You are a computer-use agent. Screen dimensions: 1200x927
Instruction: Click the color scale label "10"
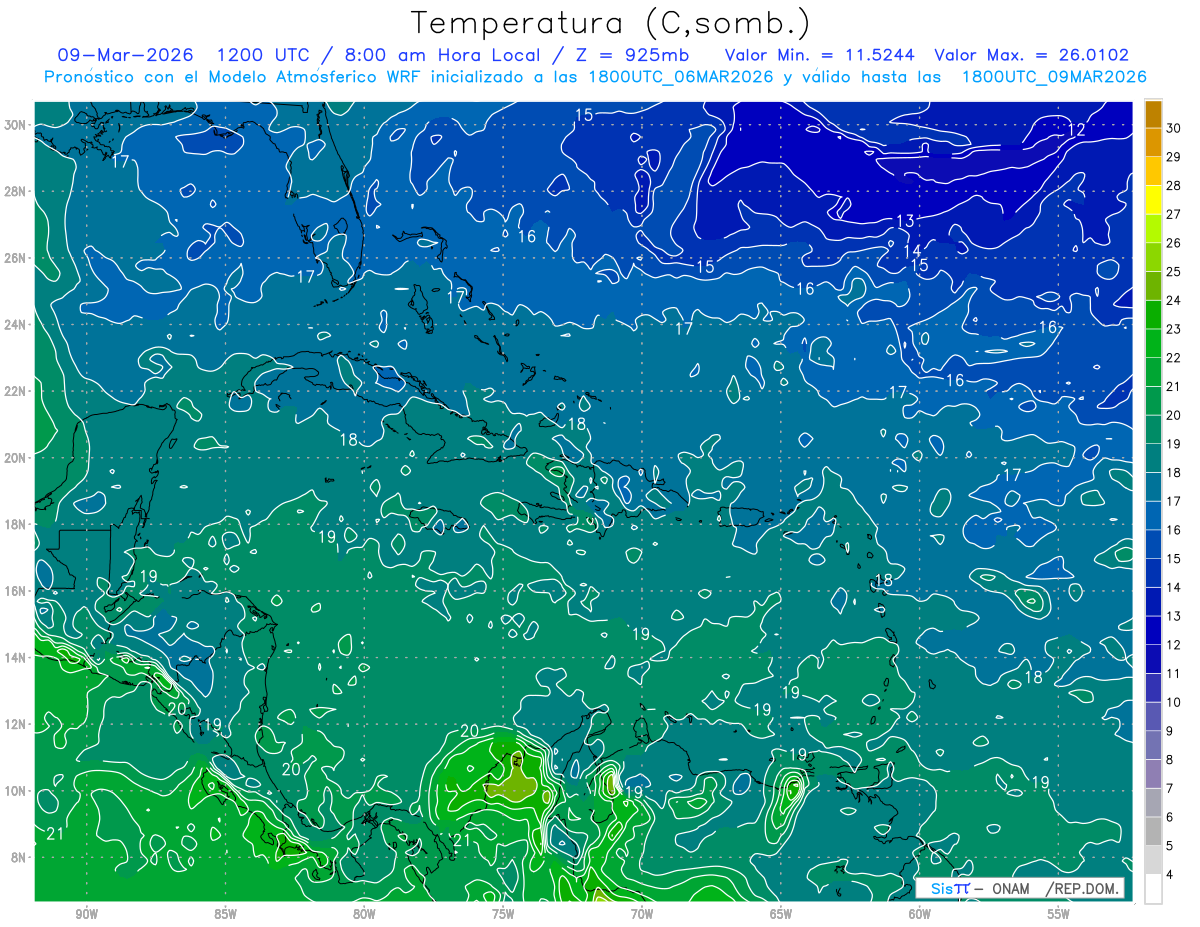(x=1174, y=702)
